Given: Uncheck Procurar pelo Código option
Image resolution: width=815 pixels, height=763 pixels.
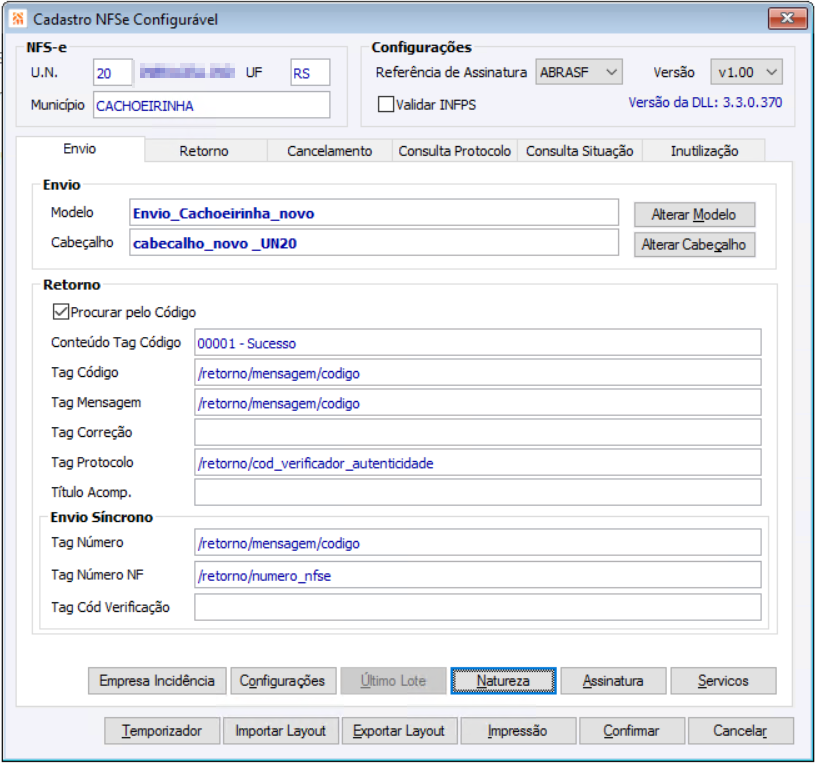Looking at the screenshot, I should [x=61, y=311].
